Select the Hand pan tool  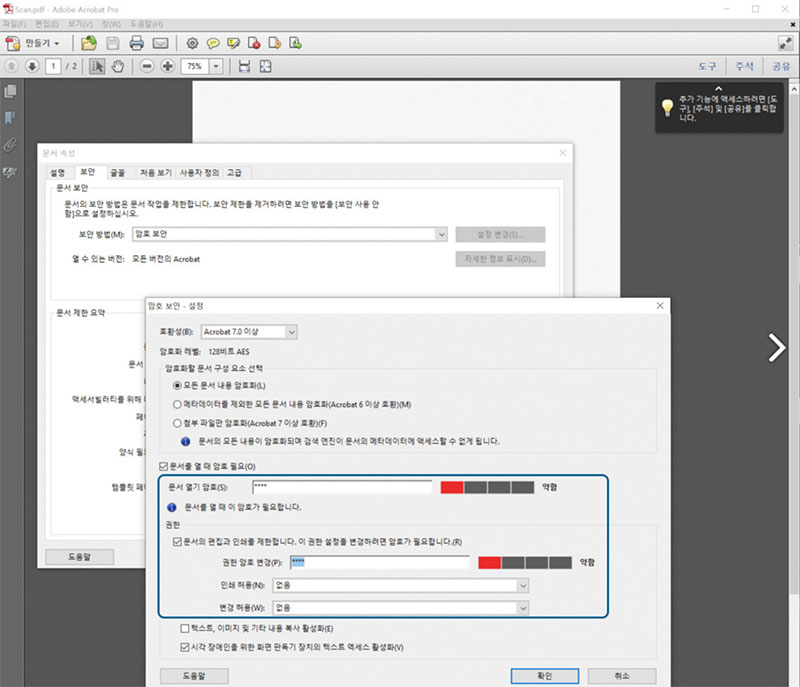(118, 66)
